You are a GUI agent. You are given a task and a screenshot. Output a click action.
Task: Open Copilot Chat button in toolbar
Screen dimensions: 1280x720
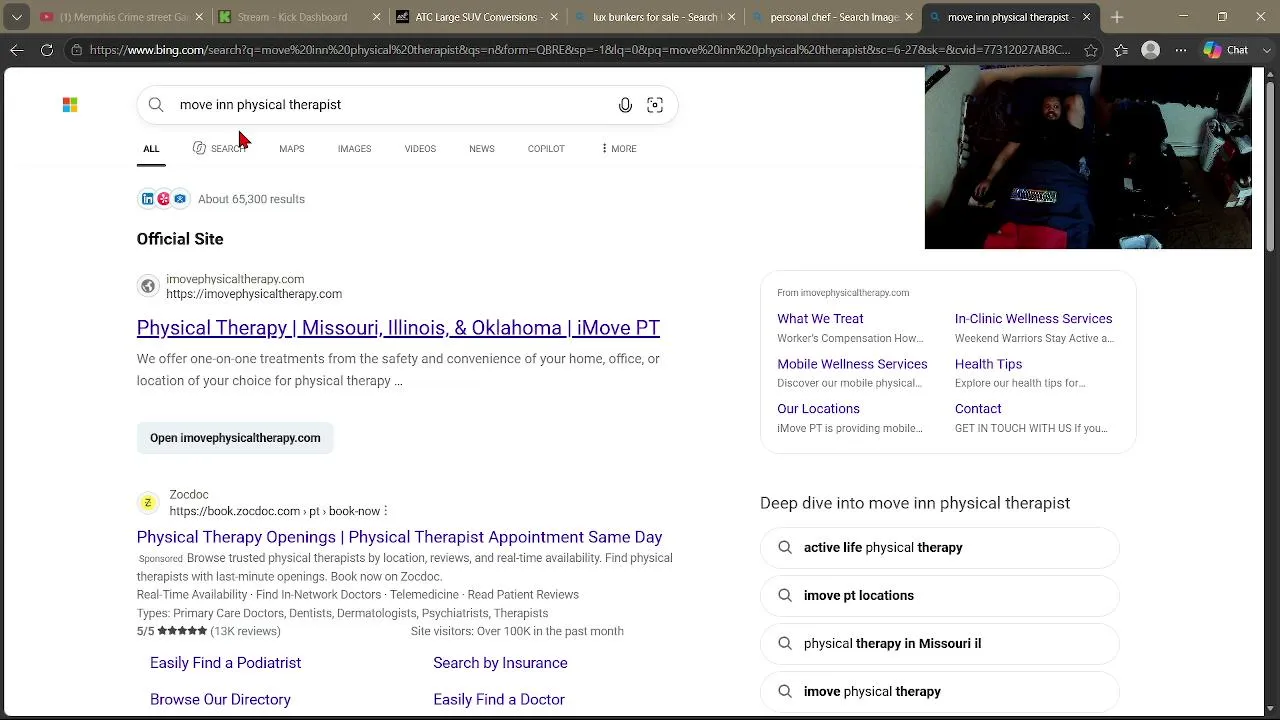[x=1227, y=50]
